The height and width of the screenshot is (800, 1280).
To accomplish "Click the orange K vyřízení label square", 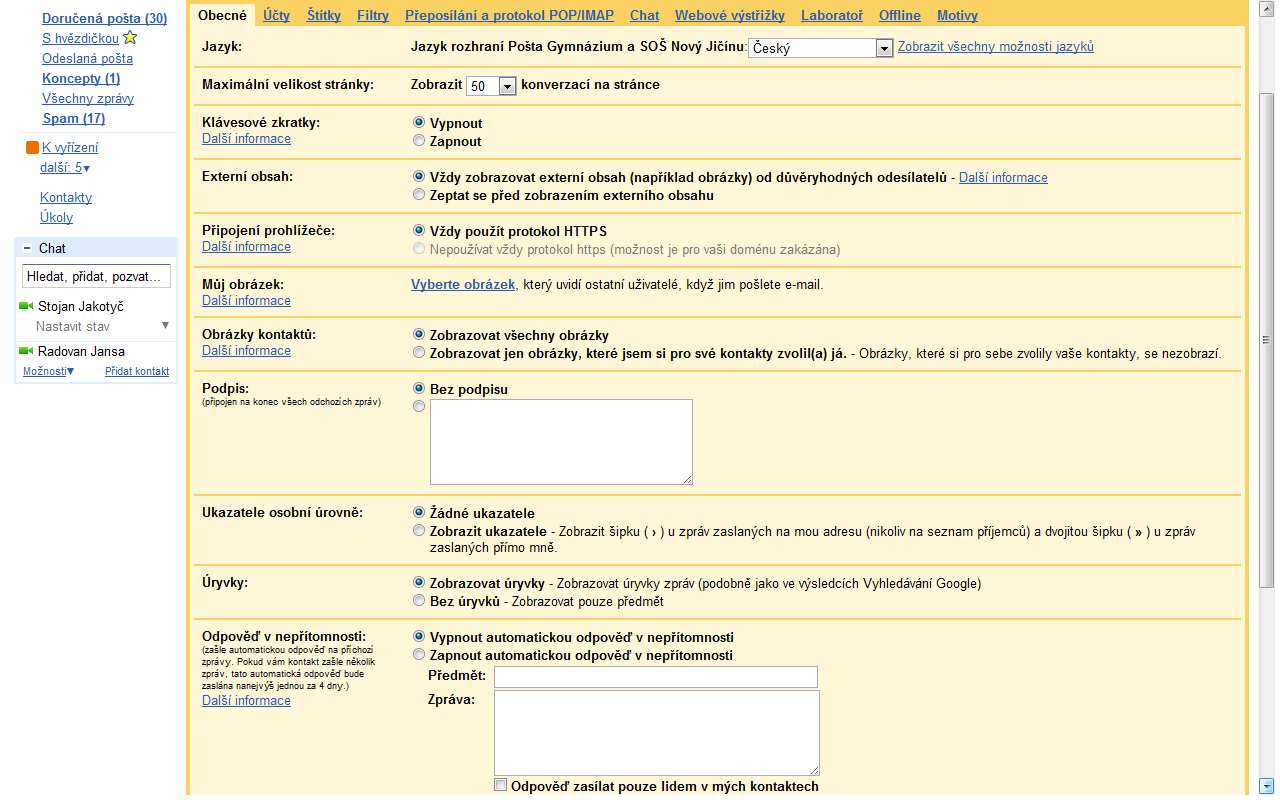I will (32, 148).
